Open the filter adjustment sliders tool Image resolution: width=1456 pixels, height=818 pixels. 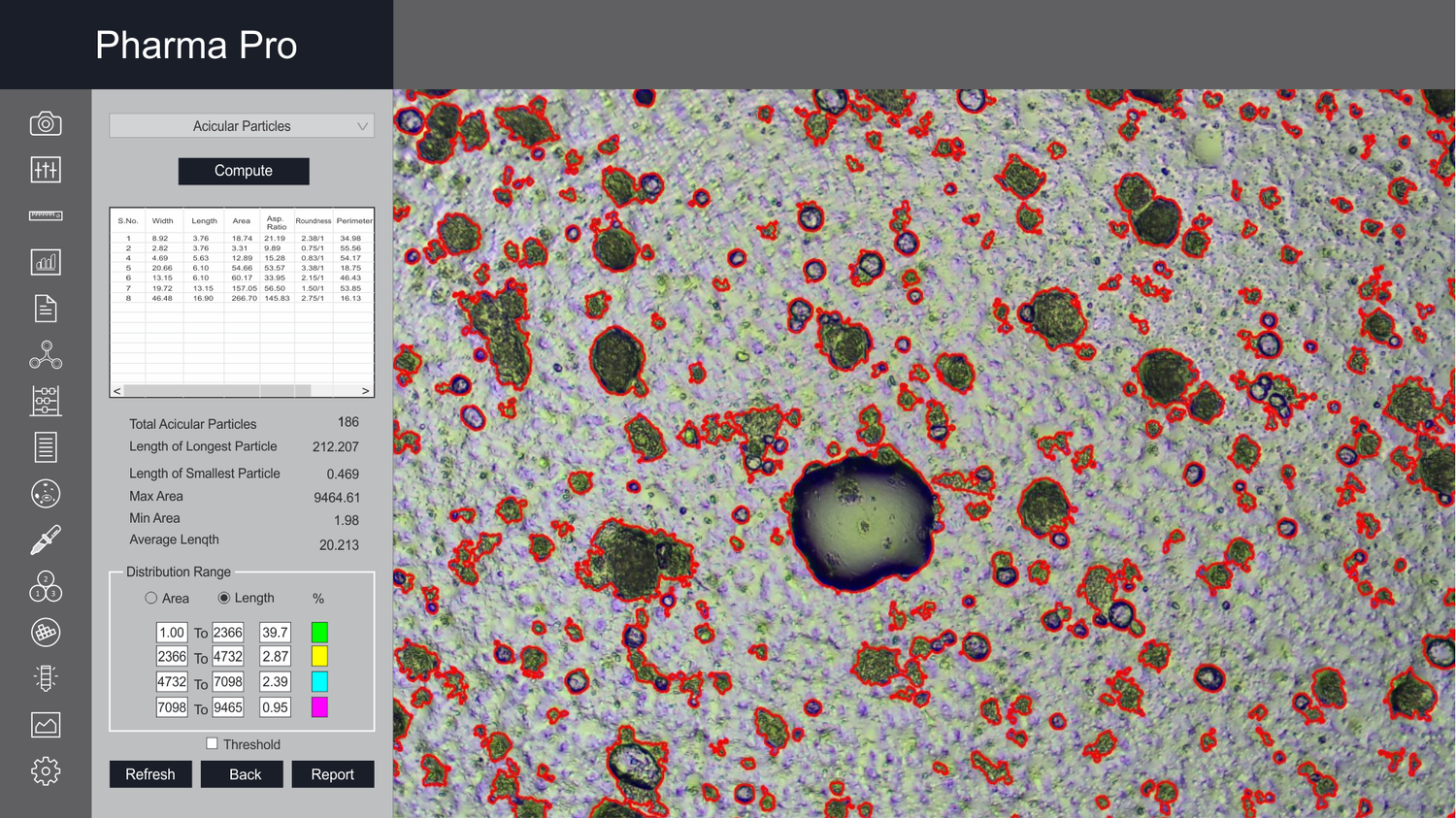coord(46,169)
